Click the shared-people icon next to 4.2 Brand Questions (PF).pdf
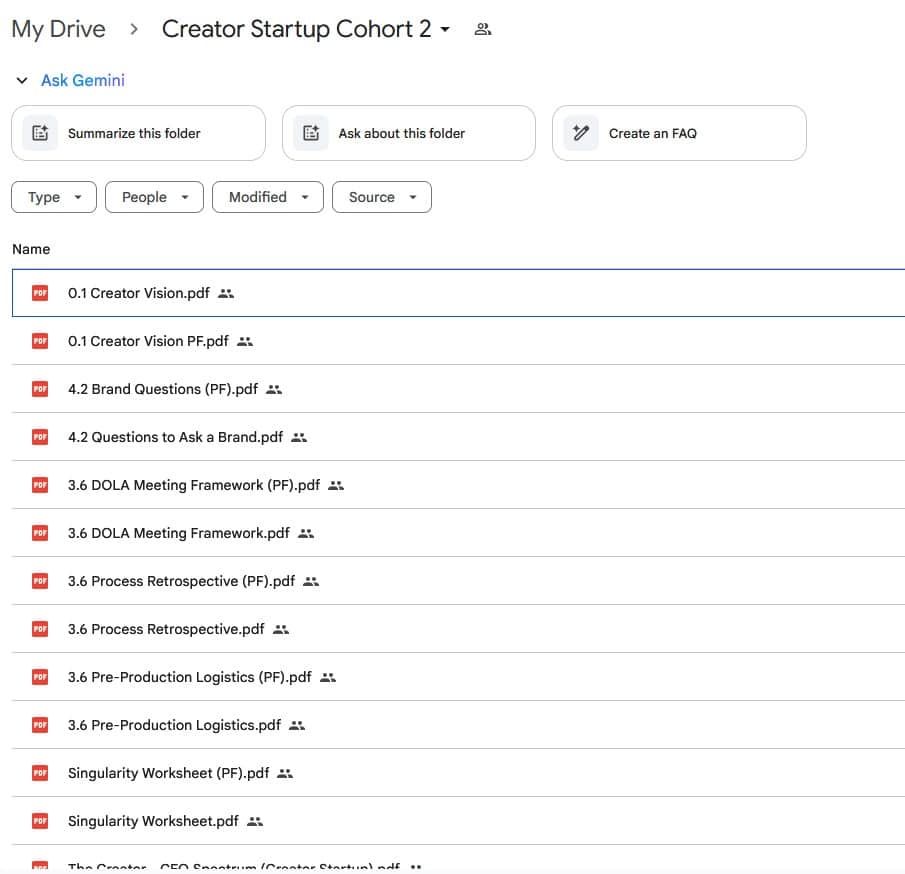This screenshot has height=874, width=905. tap(273, 389)
